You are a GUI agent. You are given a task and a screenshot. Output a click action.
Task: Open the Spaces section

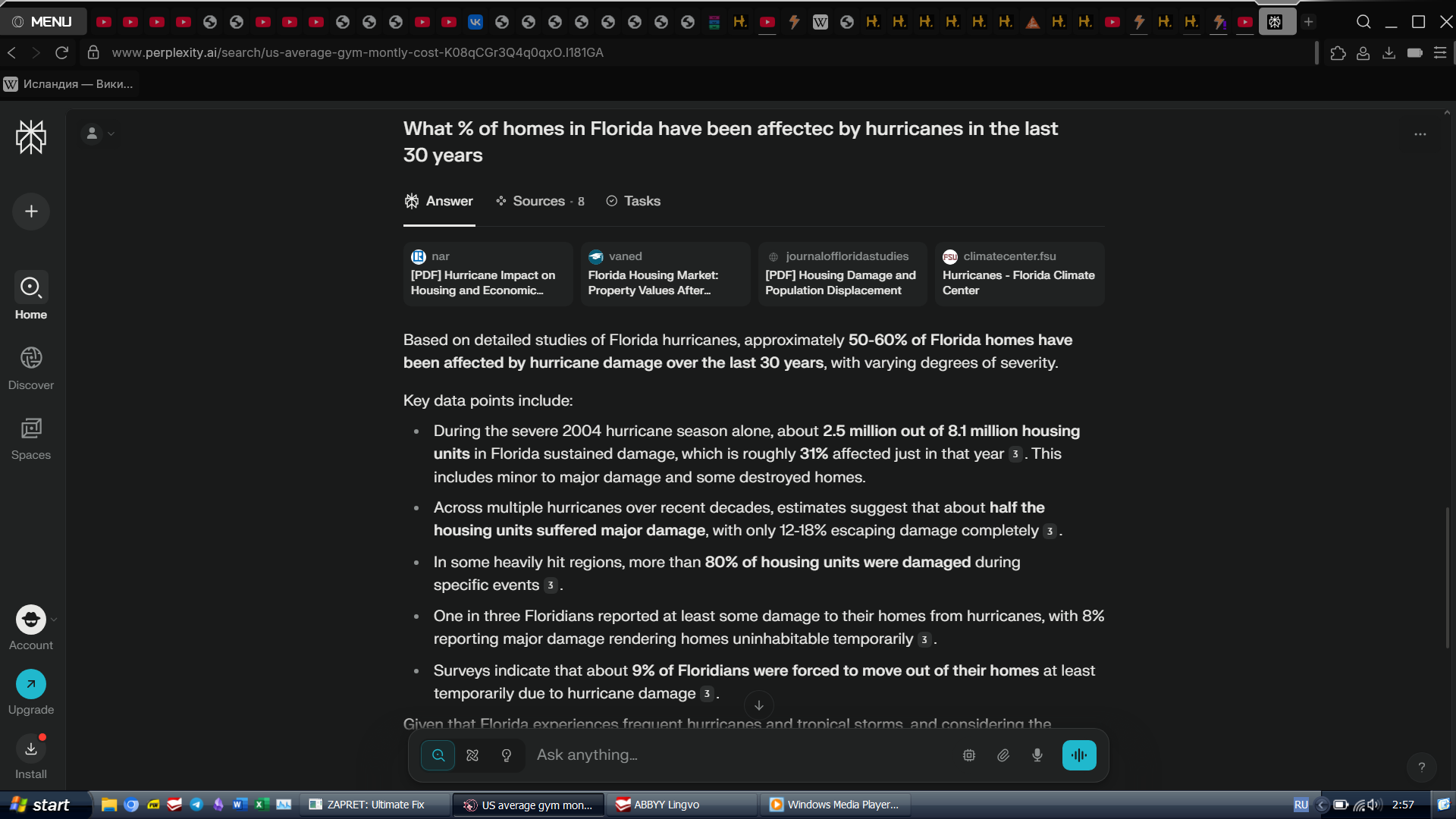pyautogui.click(x=31, y=438)
